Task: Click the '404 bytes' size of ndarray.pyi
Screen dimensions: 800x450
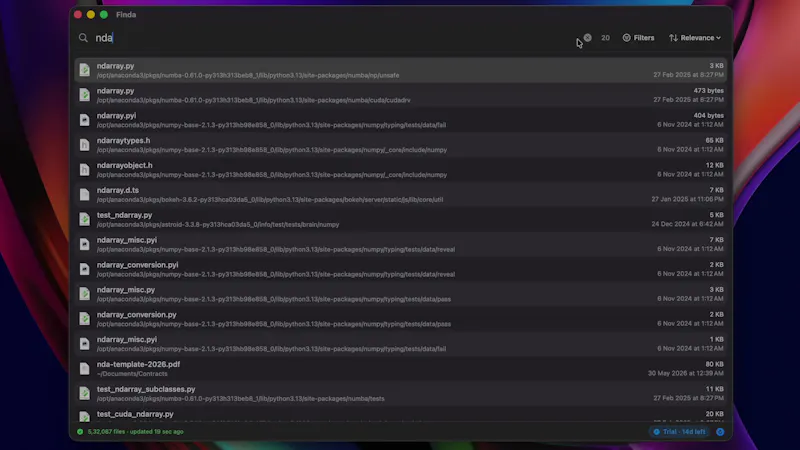Action: [708, 116]
